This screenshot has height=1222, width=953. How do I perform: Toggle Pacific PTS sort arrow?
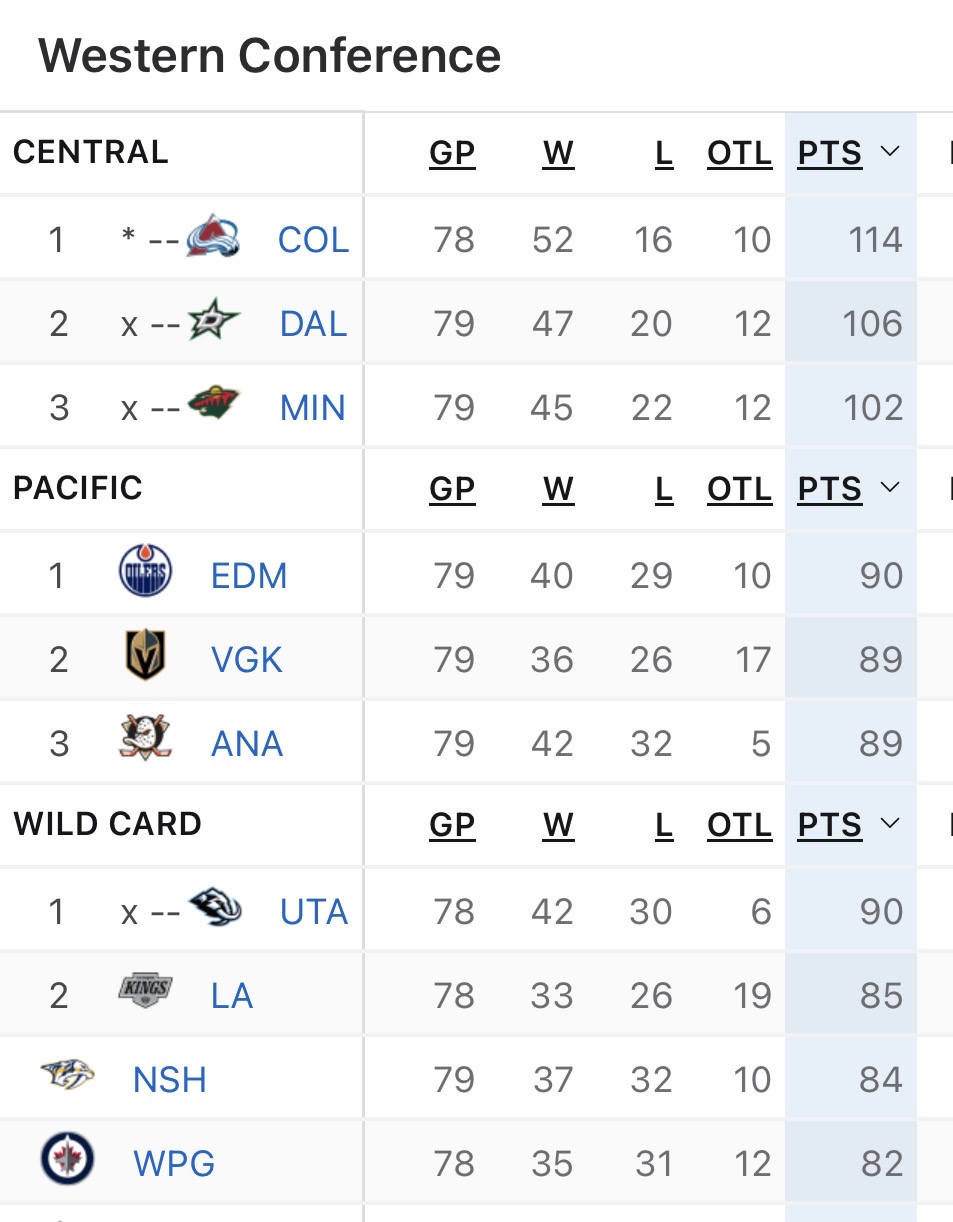889,488
